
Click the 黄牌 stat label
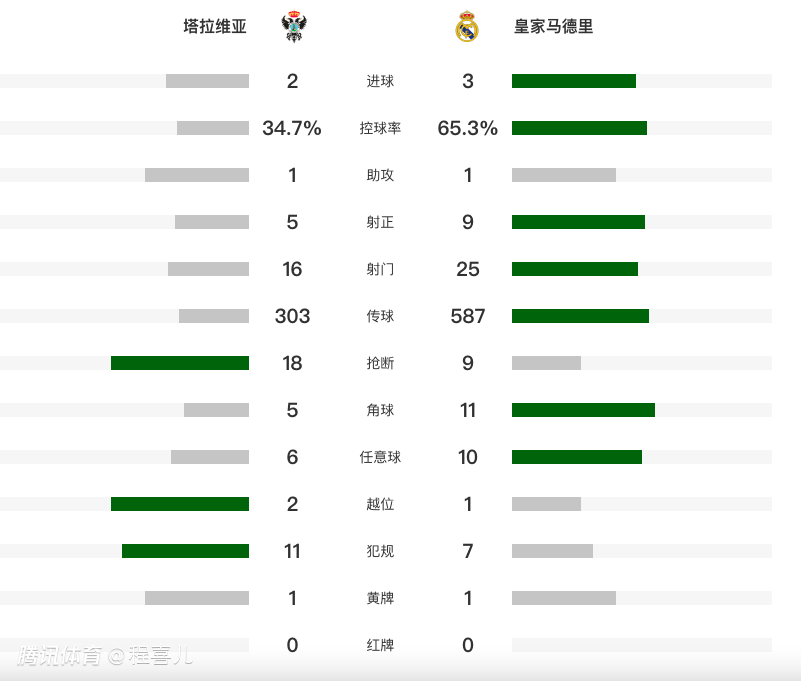click(380, 598)
